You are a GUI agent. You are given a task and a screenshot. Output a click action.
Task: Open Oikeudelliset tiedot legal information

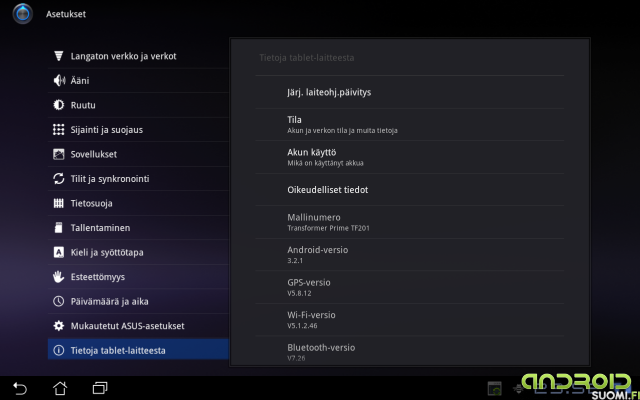pos(410,190)
